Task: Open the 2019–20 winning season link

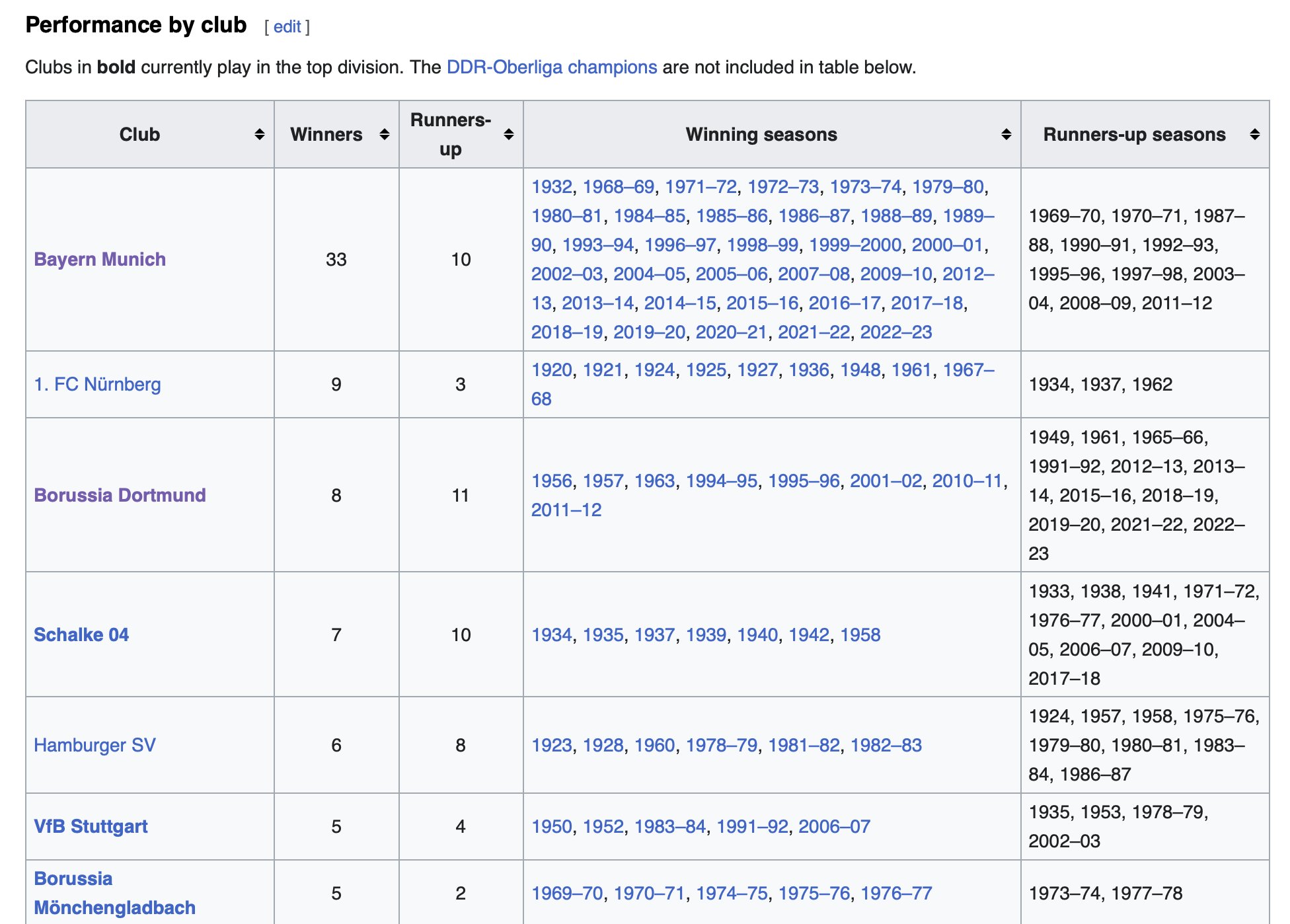Action: pyautogui.click(x=650, y=332)
